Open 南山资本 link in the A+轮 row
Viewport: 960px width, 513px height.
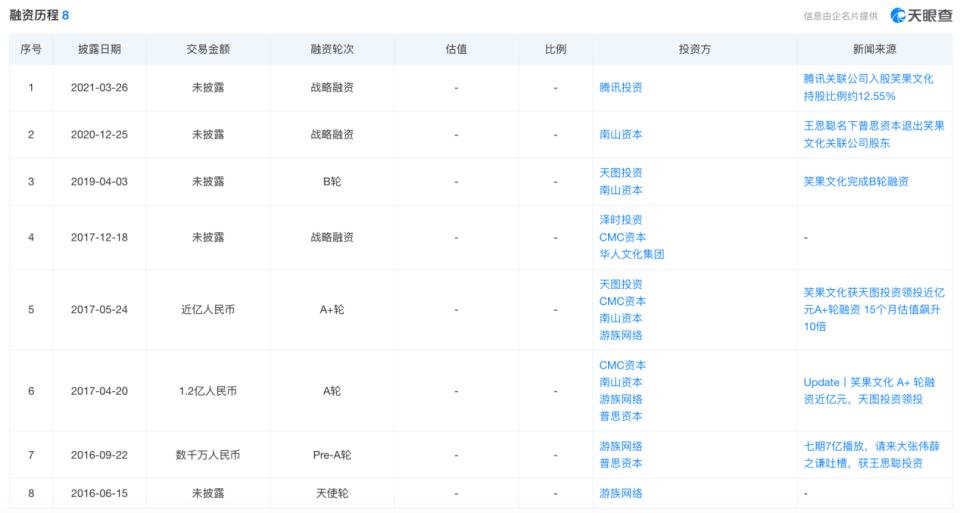(x=620, y=318)
